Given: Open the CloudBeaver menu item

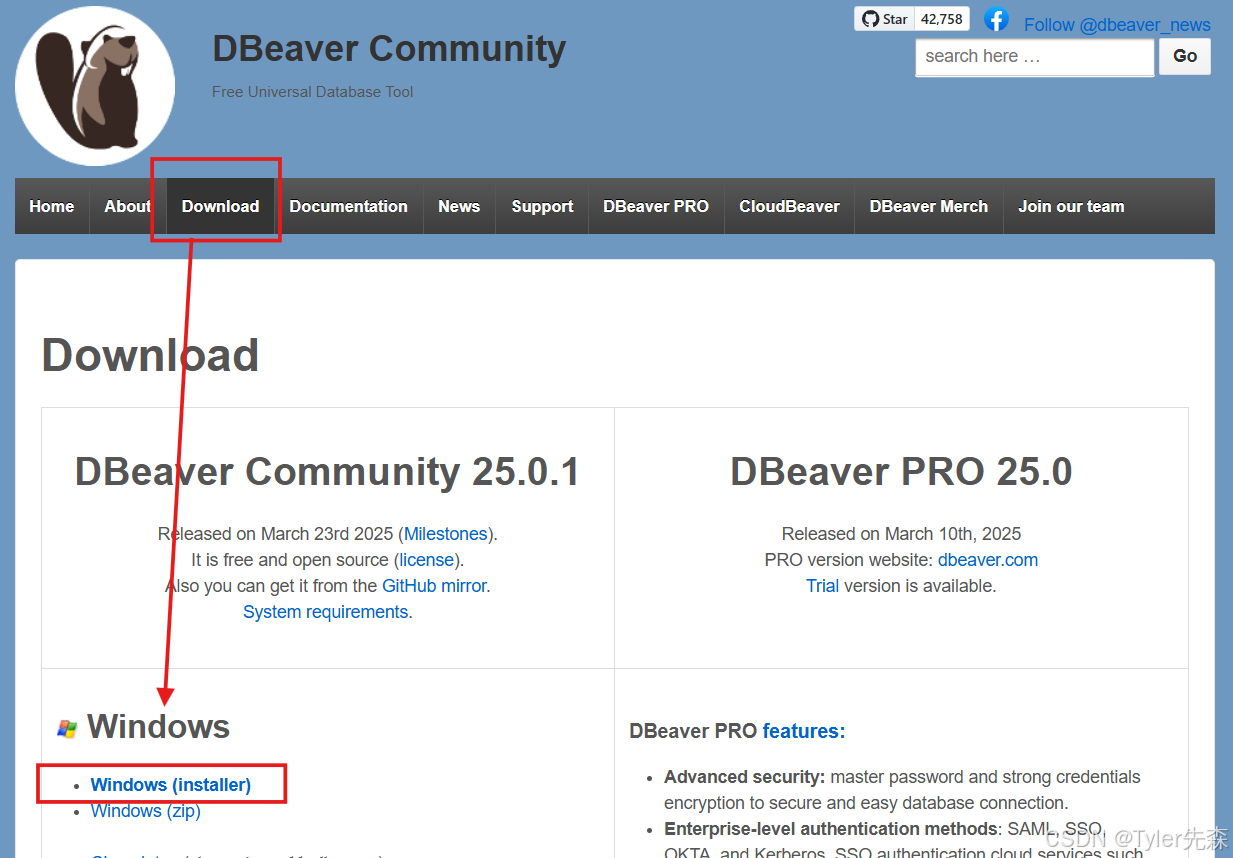Looking at the screenshot, I should point(789,206).
